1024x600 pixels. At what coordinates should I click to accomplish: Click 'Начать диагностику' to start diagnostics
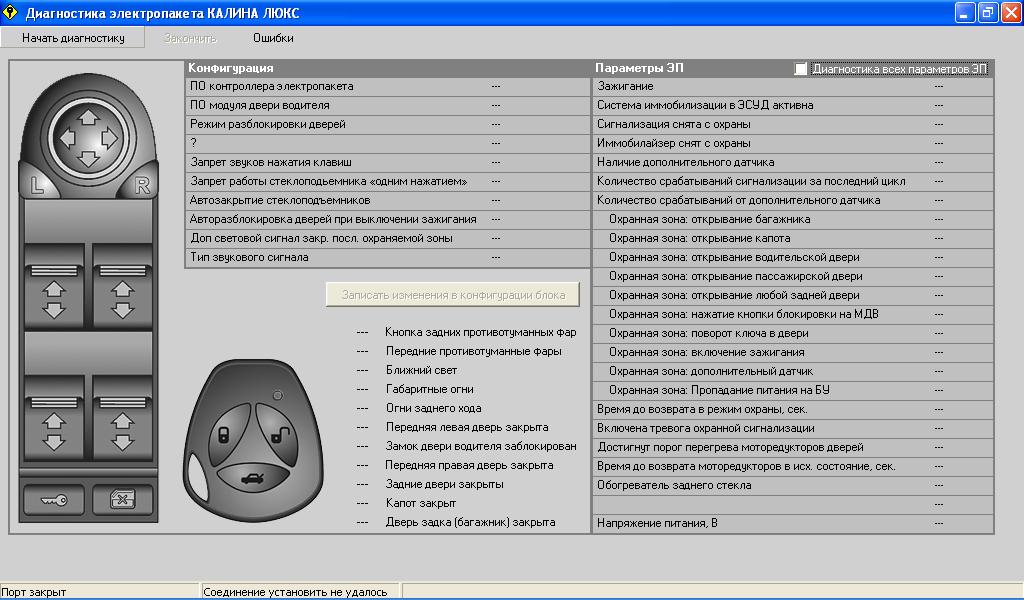coord(73,38)
